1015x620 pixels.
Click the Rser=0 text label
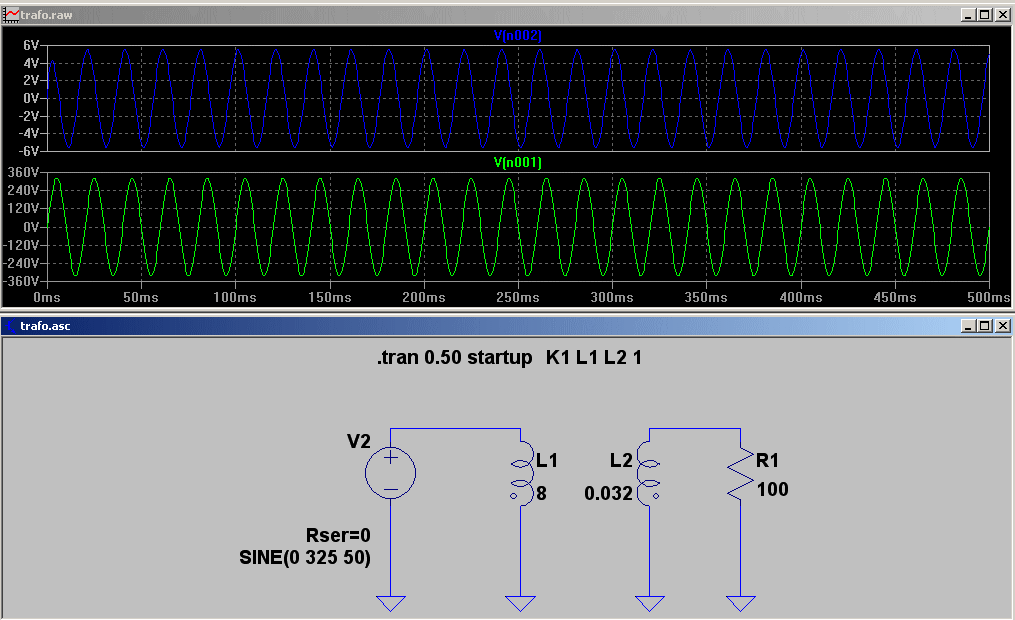click(338, 535)
